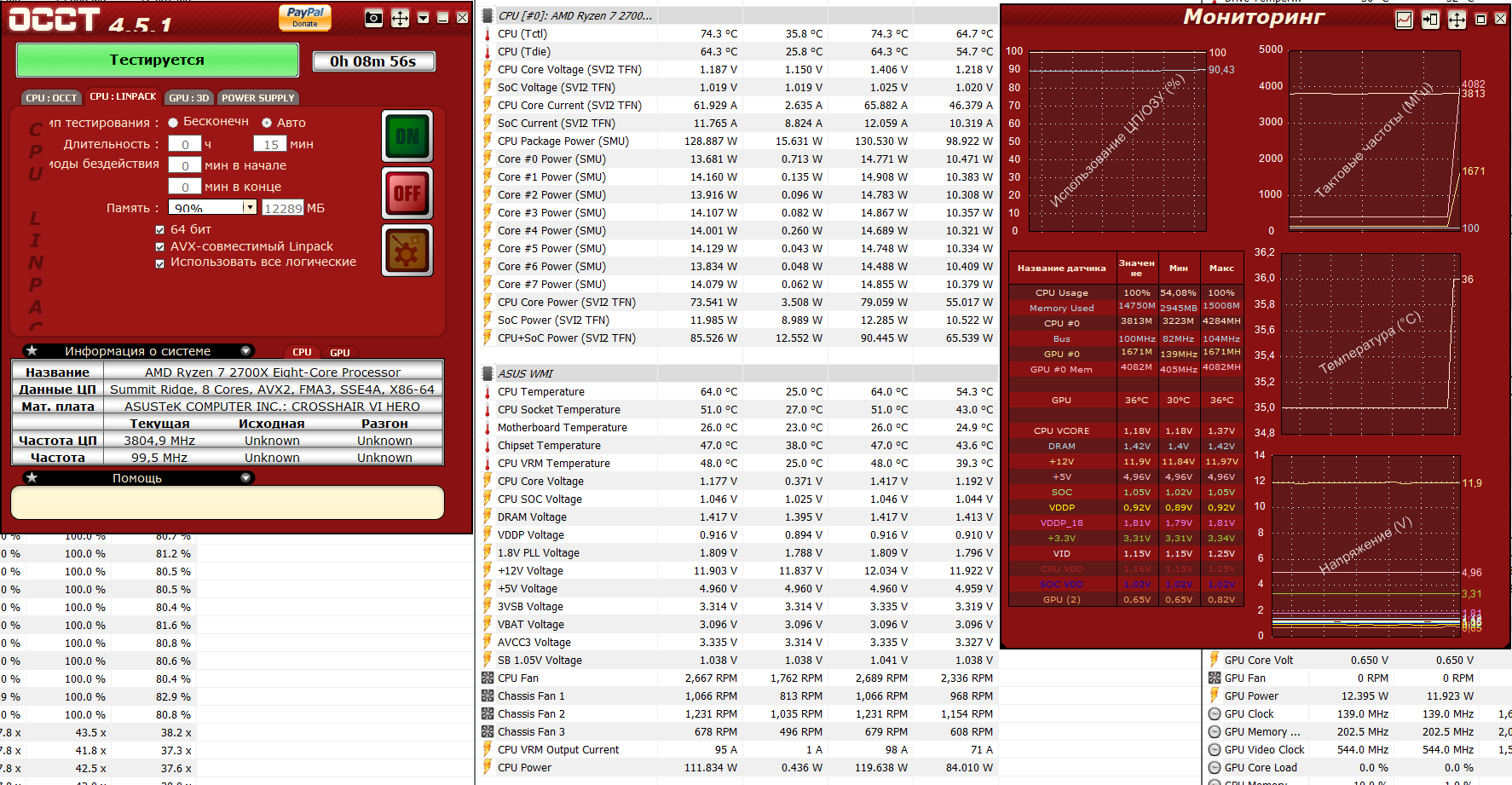Click the chip icon beside CPU [#0]: AMD Ryzen 7 2700
This screenshot has height=785, width=1512.
point(488,15)
